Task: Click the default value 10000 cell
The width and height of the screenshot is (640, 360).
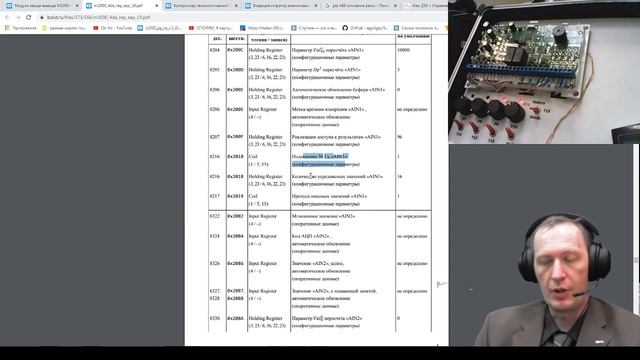Action: (403, 50)
